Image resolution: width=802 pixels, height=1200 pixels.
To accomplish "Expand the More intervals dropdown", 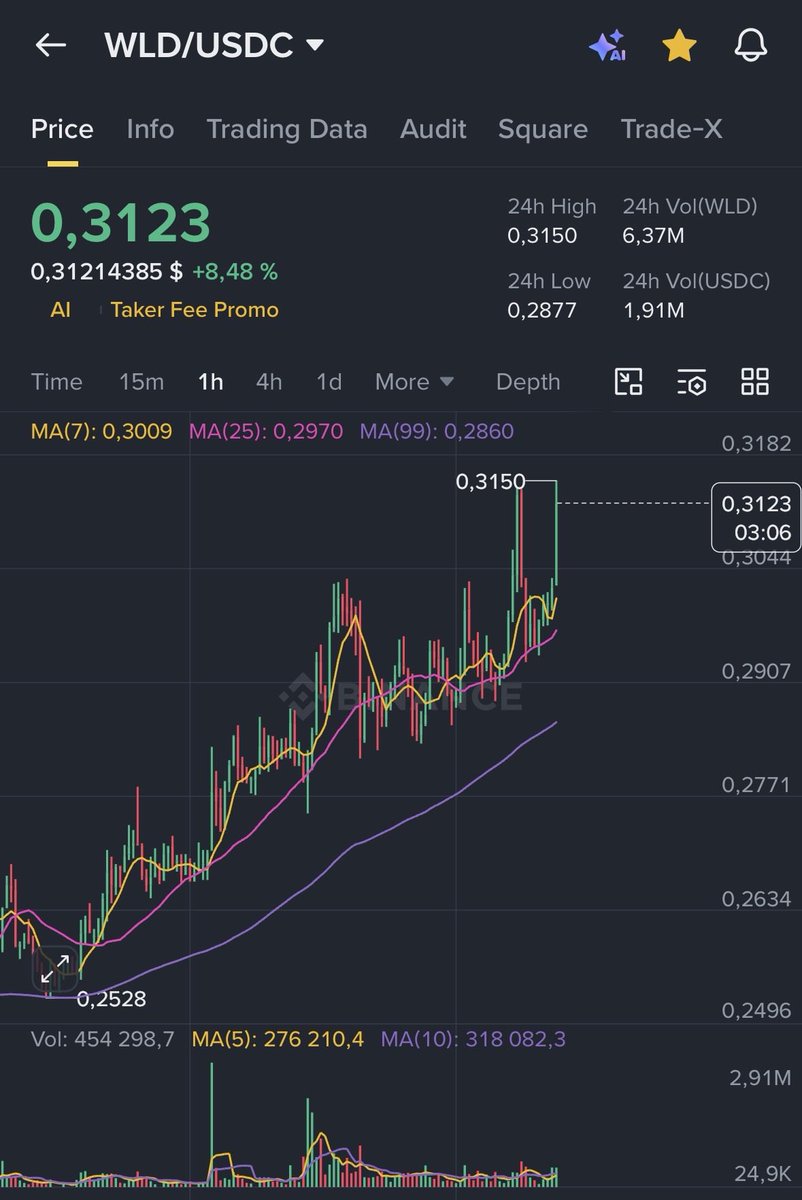I will (414, 382).
